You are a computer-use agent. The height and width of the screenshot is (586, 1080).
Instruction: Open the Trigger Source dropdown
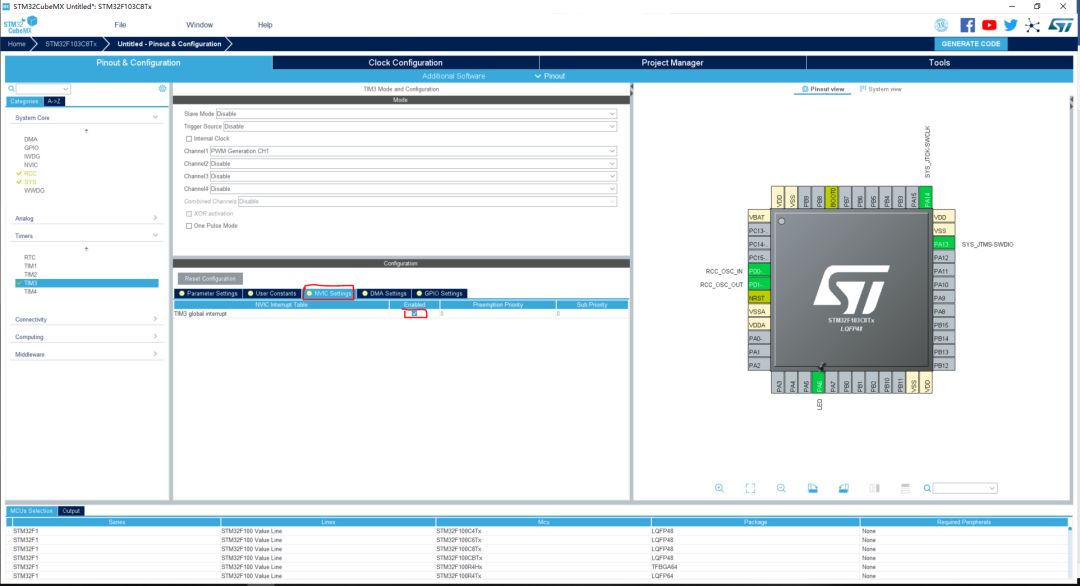coord(419,127)
